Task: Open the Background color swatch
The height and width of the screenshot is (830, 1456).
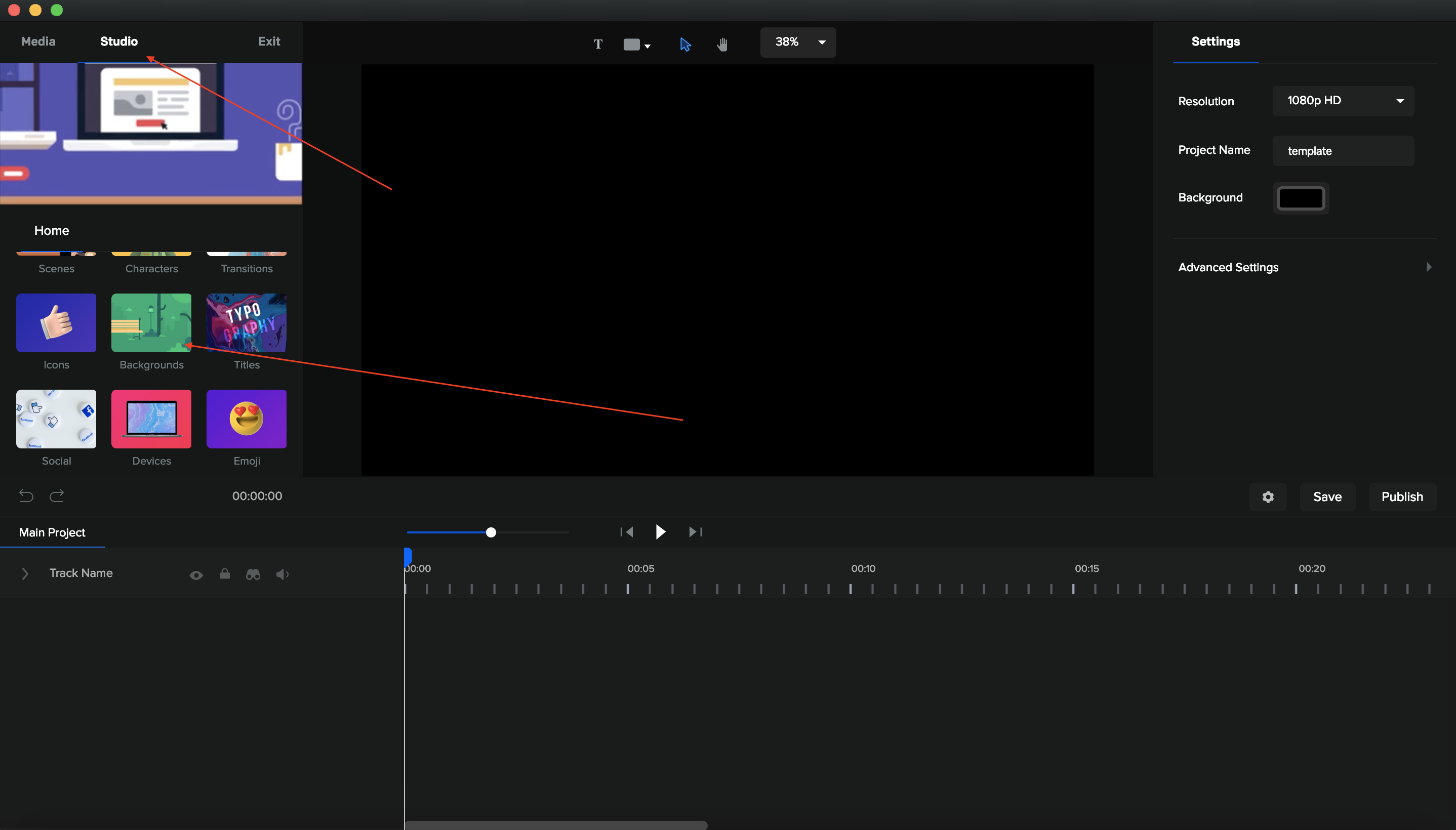Action: [1301, 198]
